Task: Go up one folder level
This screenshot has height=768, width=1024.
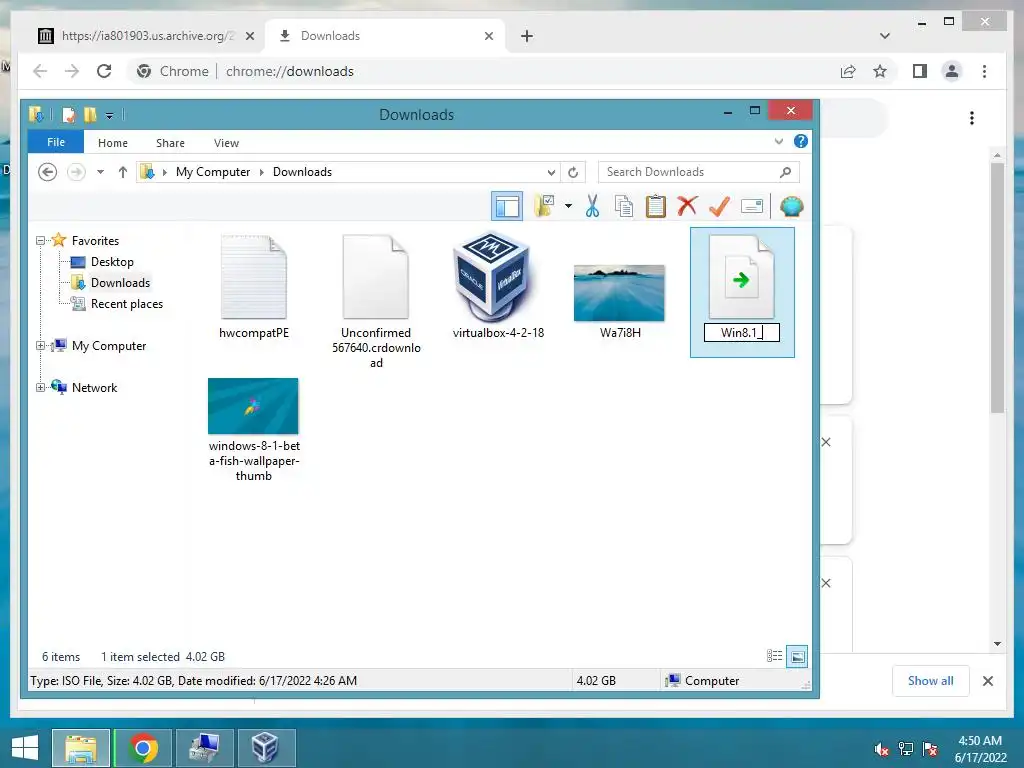Action: click(122, 172)
